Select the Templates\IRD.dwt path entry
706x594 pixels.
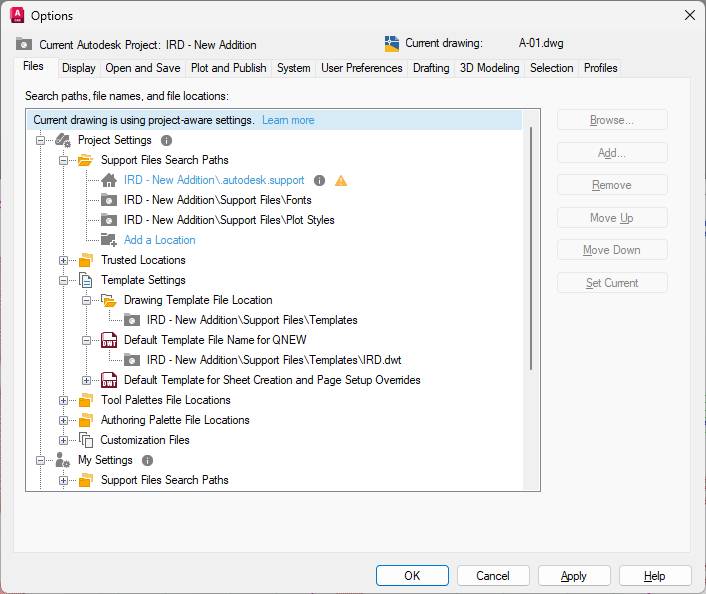click(274, 360)
